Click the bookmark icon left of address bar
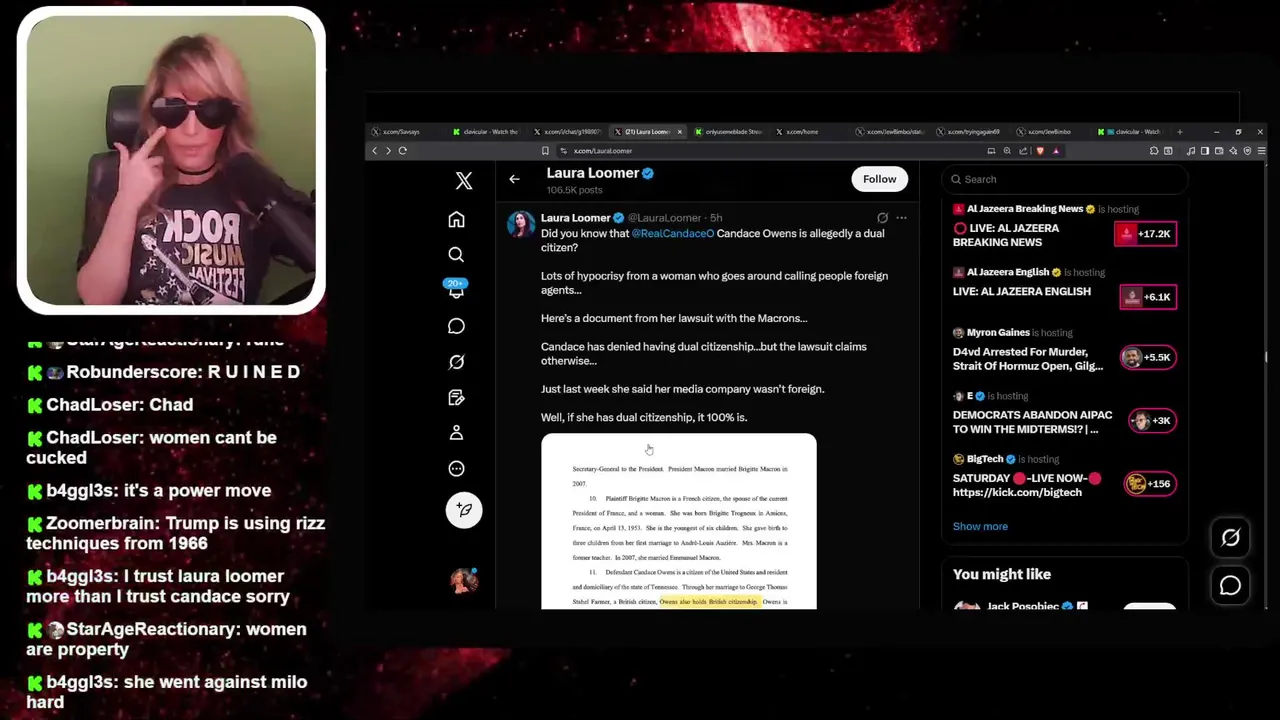 click(x=545, y=151)
